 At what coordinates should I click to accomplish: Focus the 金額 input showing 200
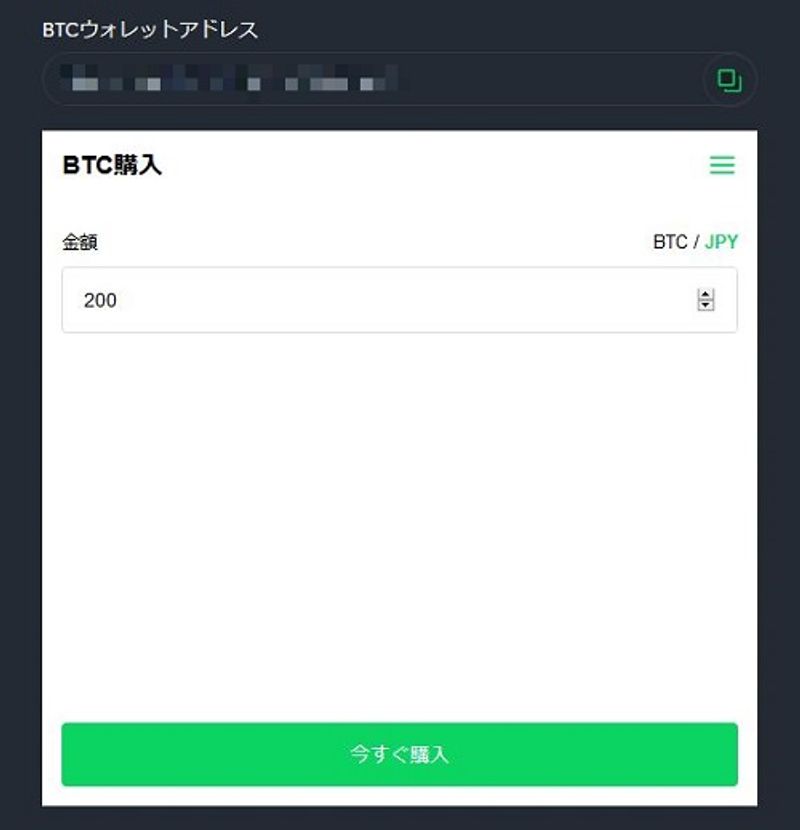(x=399, y=300)
